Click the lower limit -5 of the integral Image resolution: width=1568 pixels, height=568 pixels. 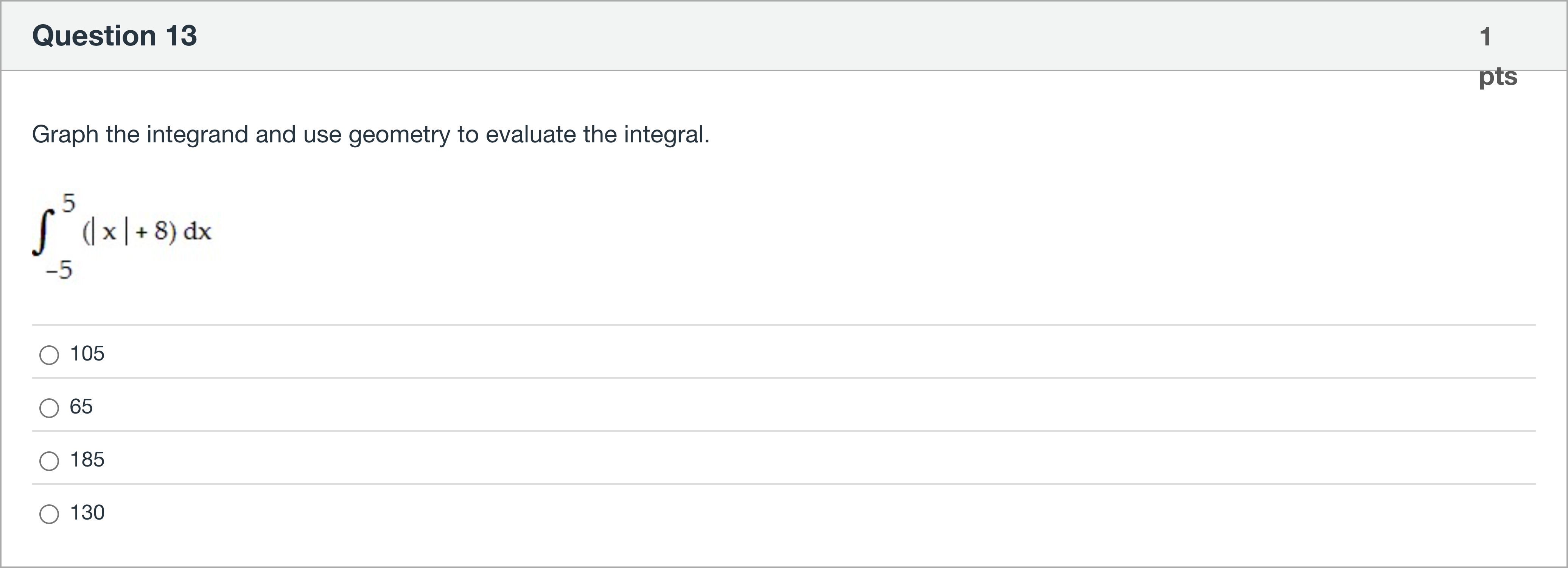[59, 269]
